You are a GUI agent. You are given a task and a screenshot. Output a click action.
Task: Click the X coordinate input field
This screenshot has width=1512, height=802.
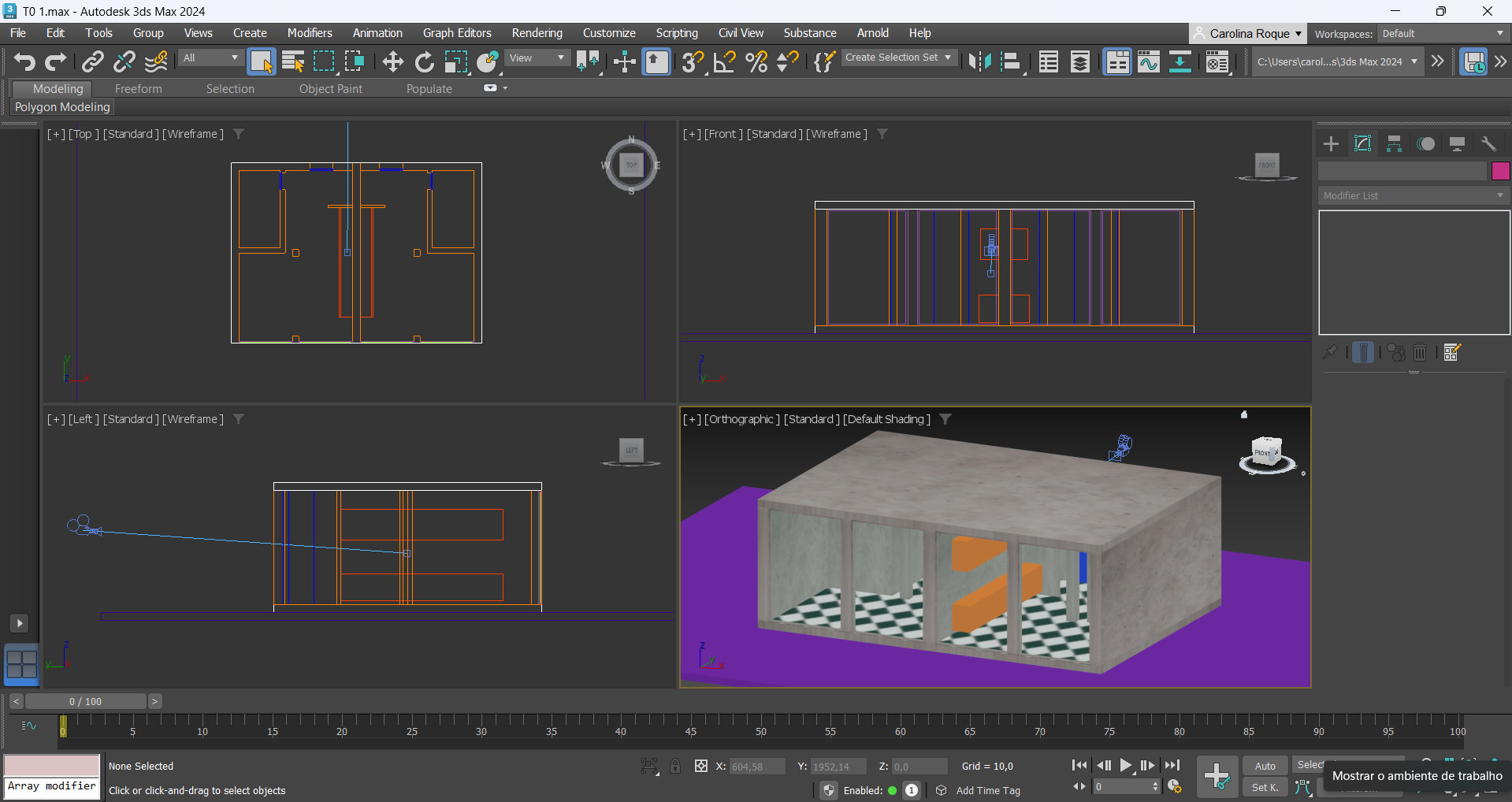(756, 767)
